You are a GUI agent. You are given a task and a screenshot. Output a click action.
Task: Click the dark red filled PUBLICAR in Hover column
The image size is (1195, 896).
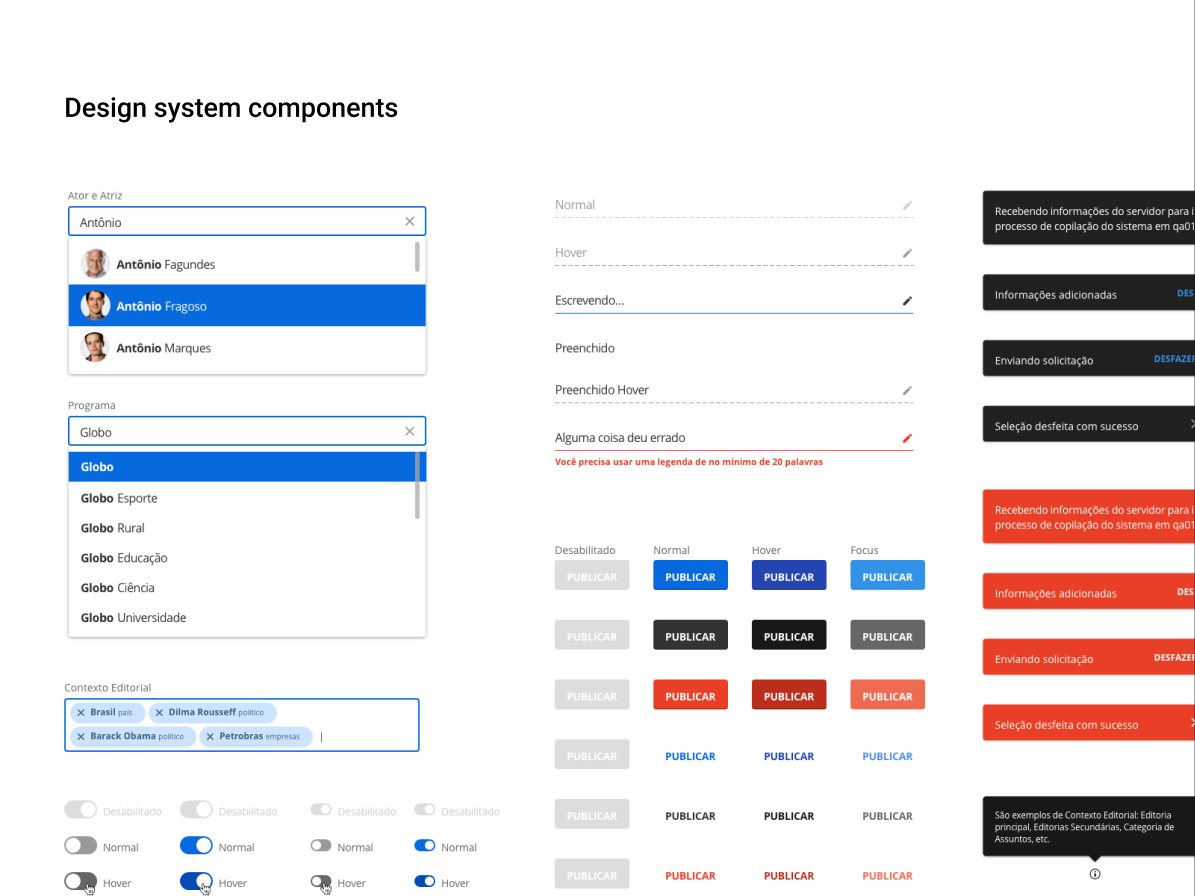(789, 696)
